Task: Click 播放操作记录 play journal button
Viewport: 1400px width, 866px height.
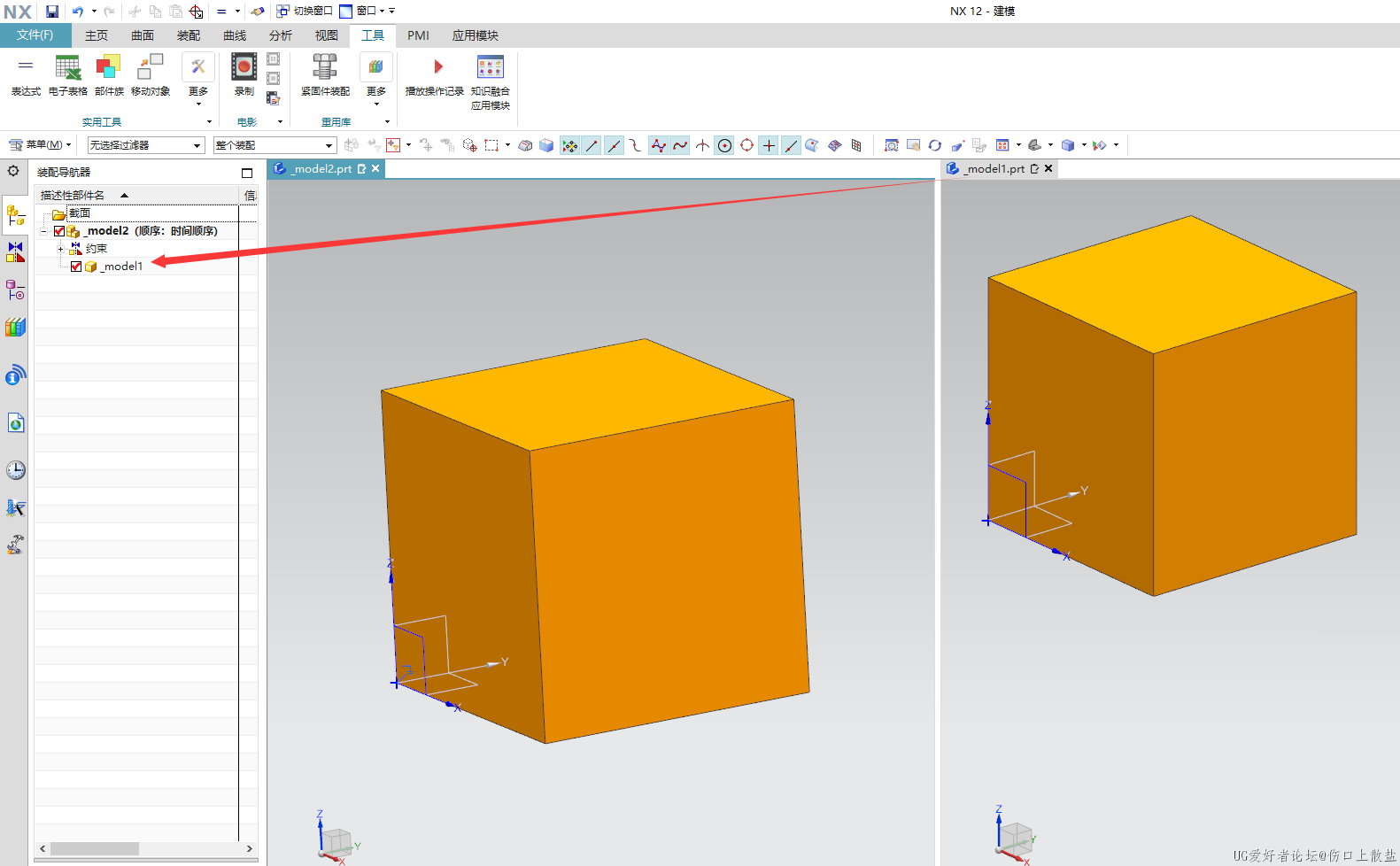Action: pos(435,75)
